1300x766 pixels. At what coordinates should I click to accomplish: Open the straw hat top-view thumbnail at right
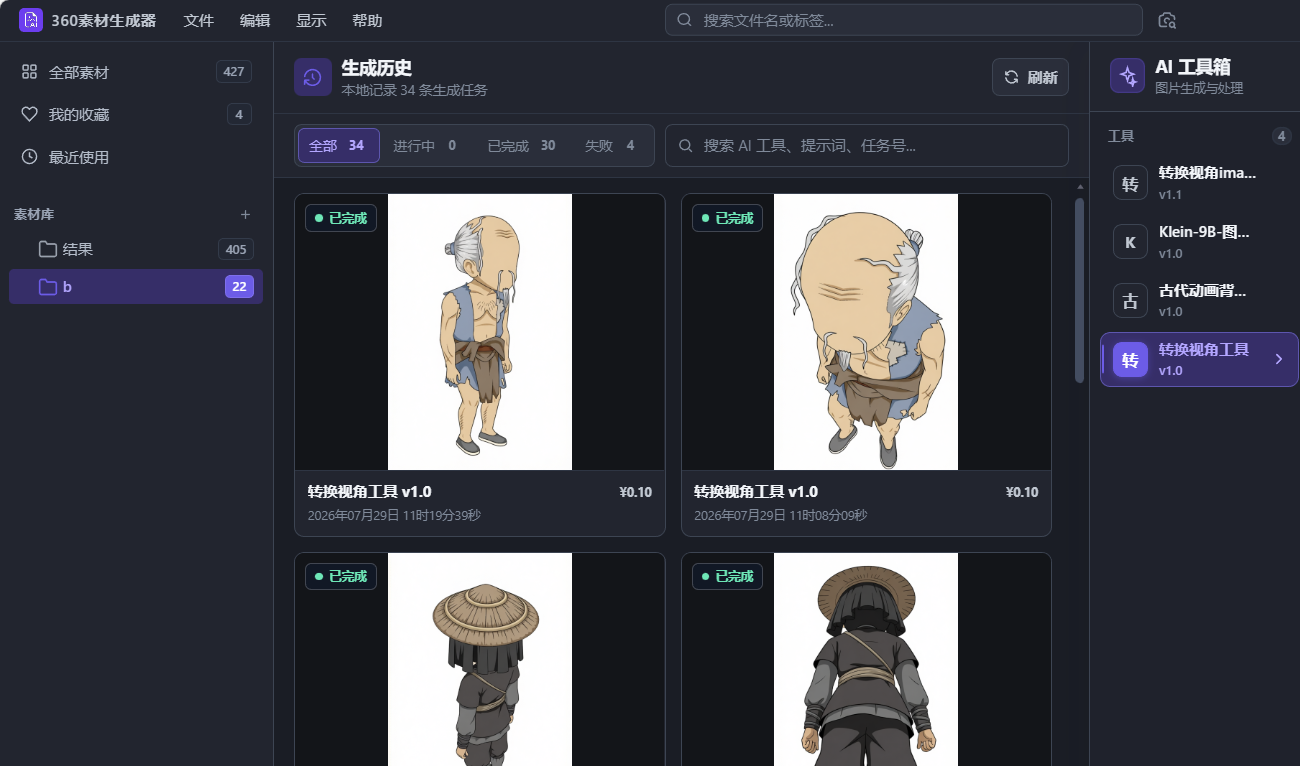point(866,660)
